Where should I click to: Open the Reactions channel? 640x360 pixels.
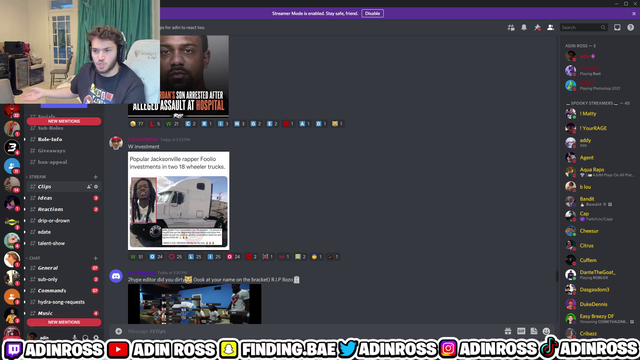[64, 209]
